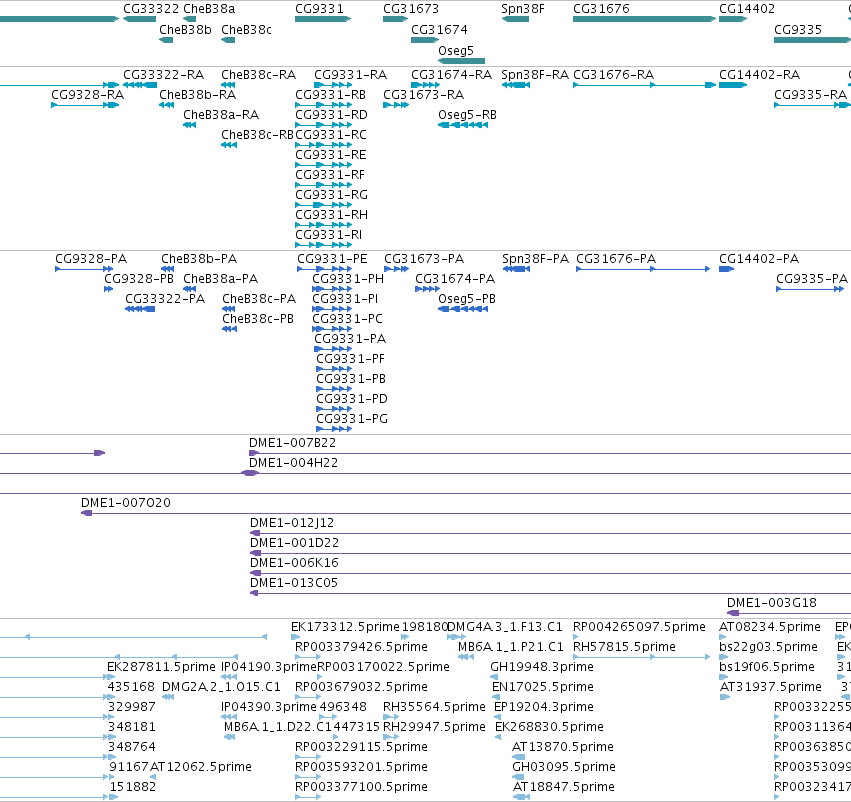This screenshot has width=851, height=802.
Task: Click BAC clone DME1-003G18
Action: click(772, 603)
